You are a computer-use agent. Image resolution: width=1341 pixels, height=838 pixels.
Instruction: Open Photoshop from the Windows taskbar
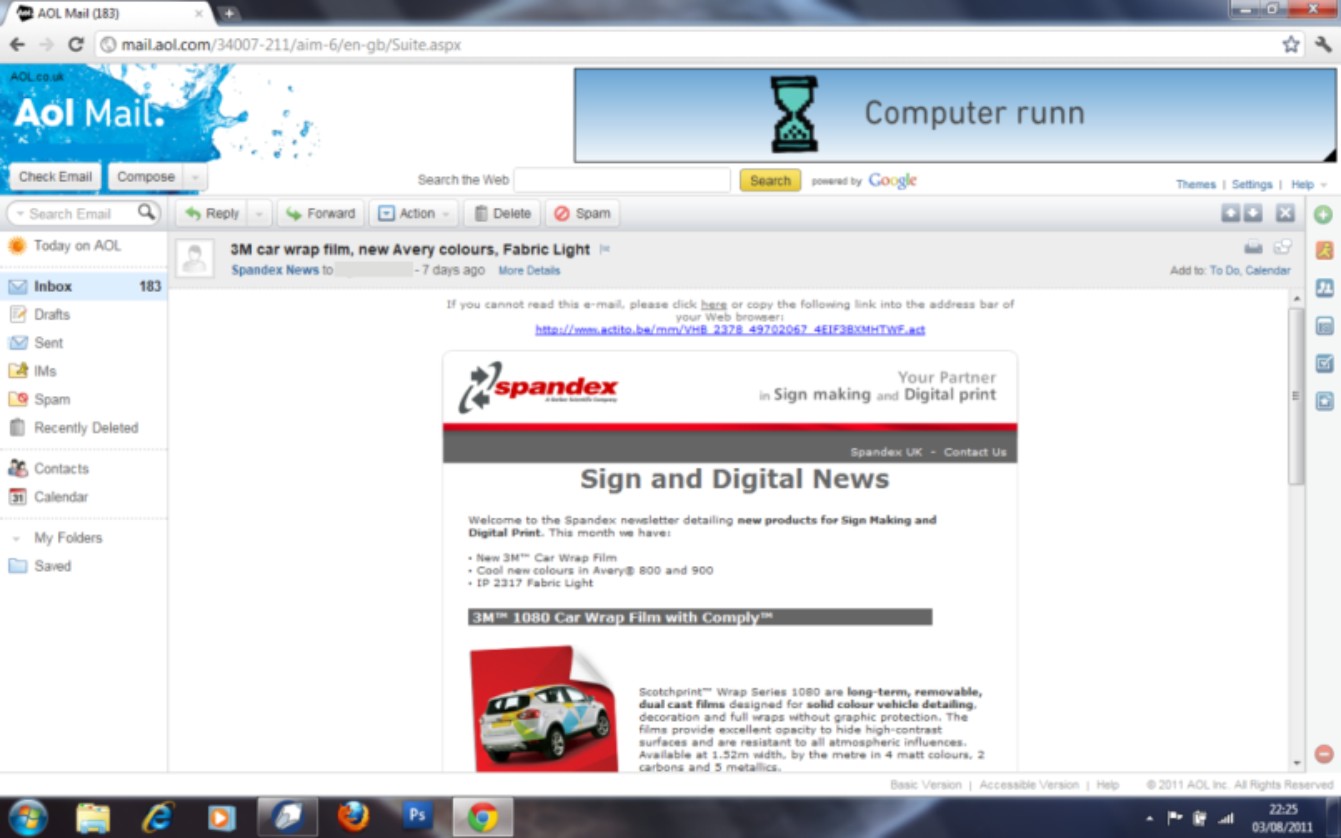[417, 816]
